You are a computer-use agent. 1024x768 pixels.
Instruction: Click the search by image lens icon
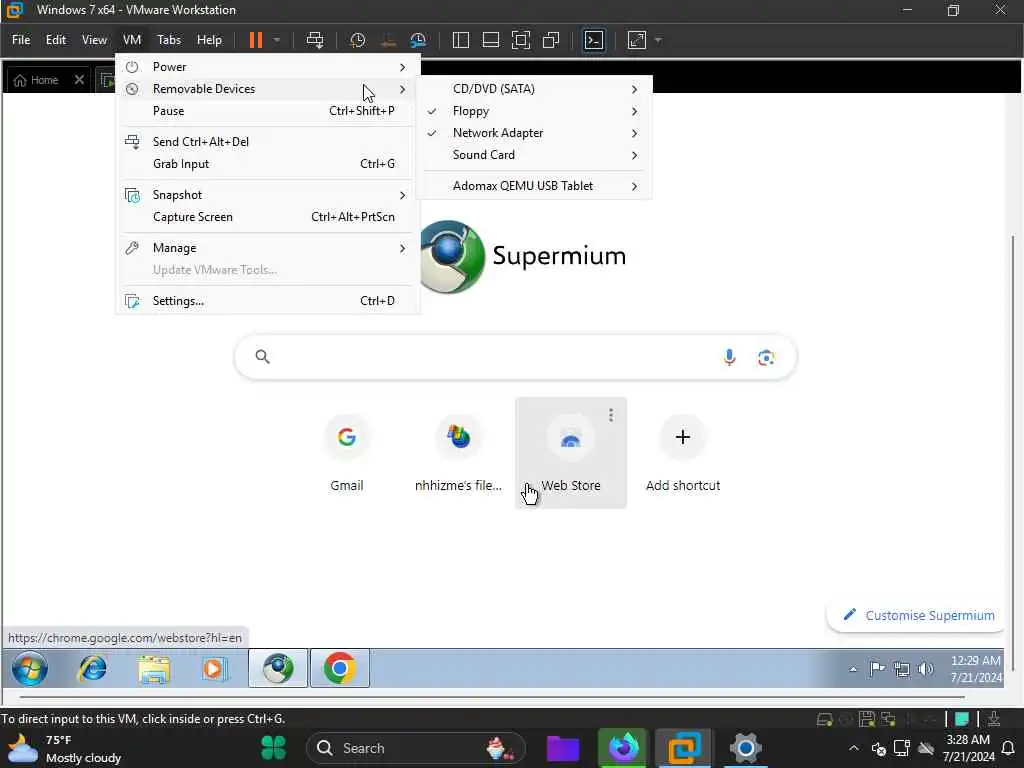[766, 357]
